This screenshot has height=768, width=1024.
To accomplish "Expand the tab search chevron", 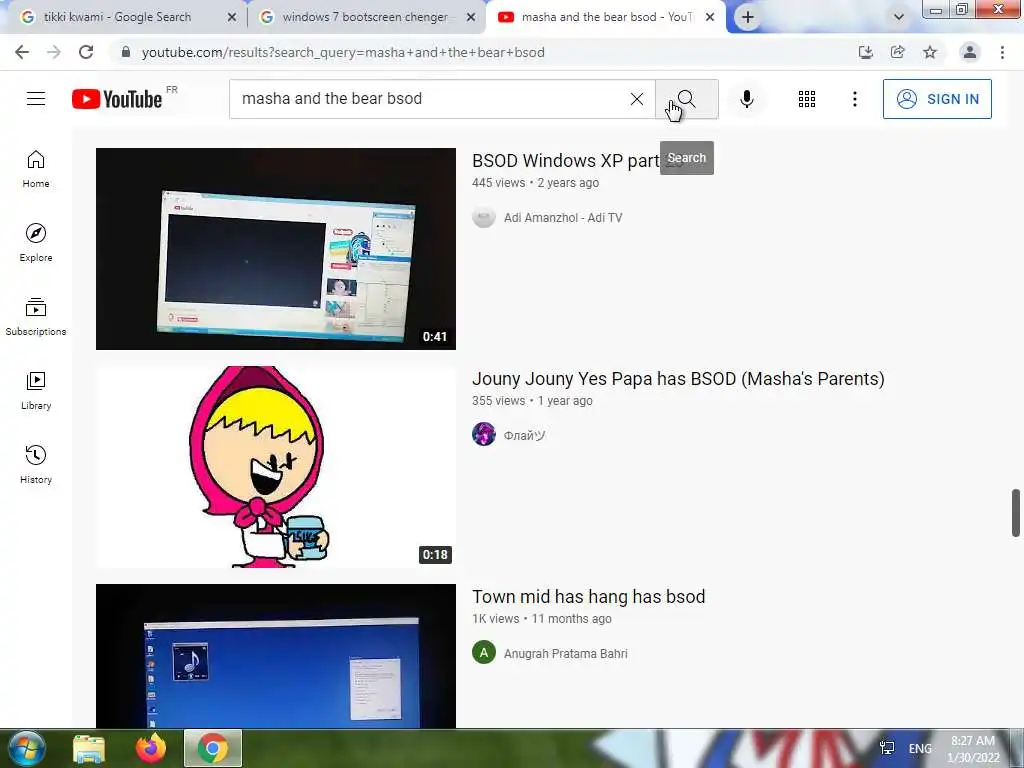I will 899,18.
